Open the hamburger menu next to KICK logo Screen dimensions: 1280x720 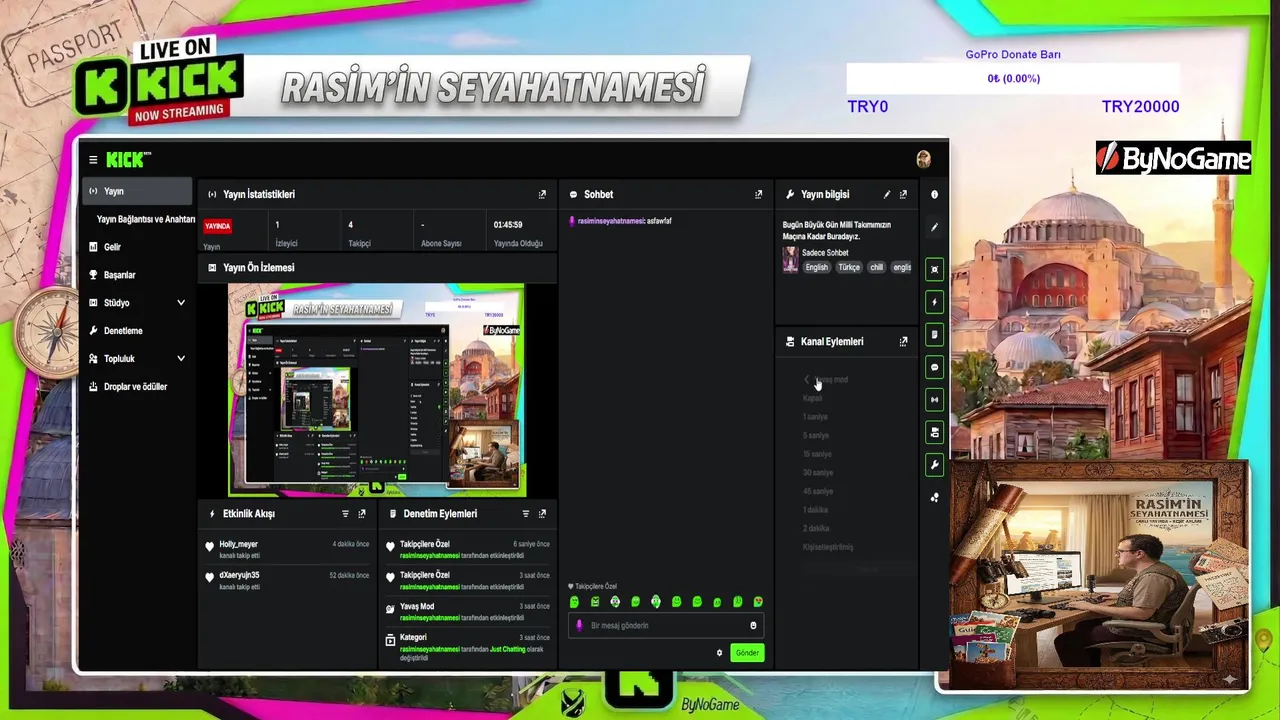click(93, 160)
